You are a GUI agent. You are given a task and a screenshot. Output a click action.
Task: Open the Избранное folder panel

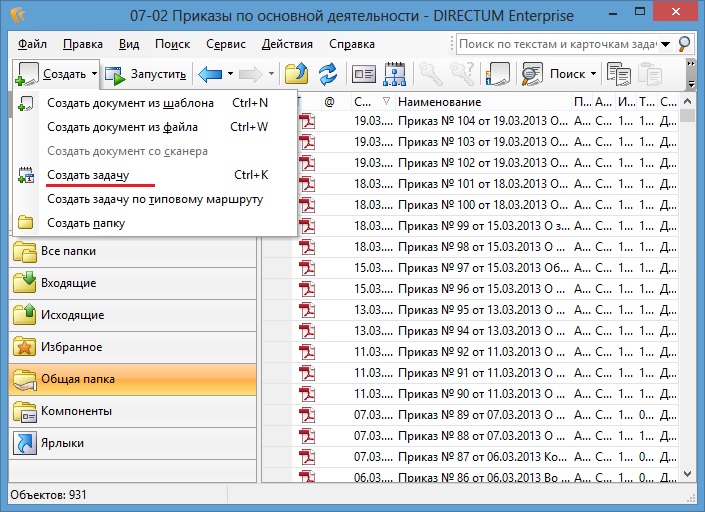tap(71, 347)
